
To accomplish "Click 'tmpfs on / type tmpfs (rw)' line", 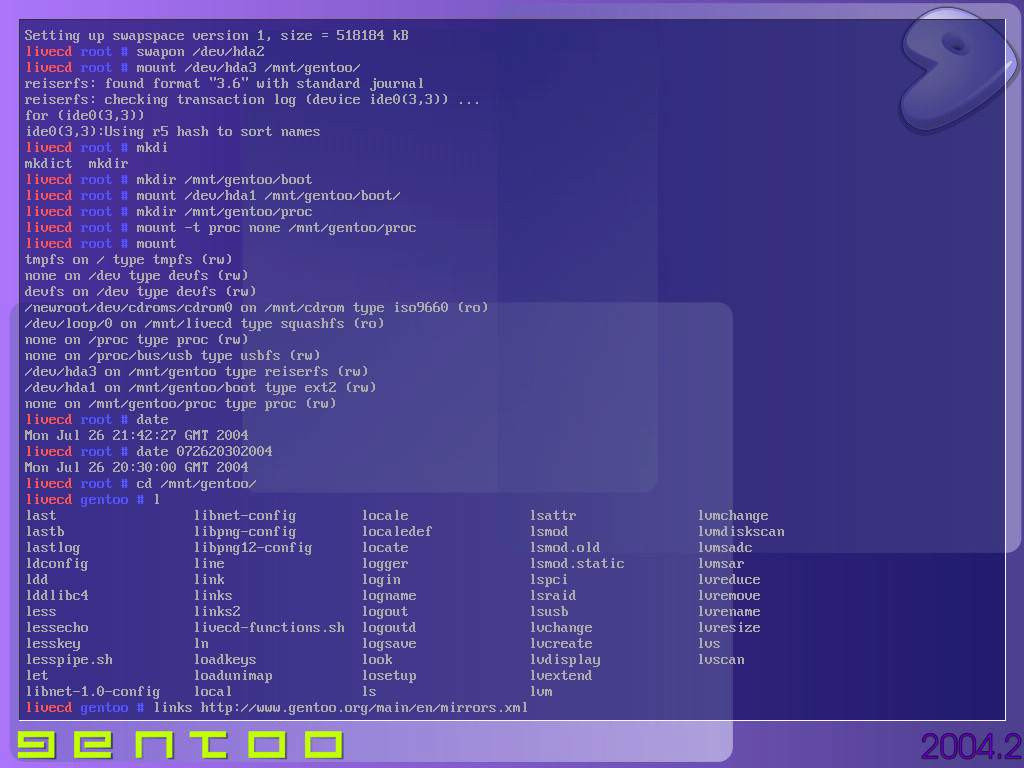I will pyautogui.click(x=129, y=260).
